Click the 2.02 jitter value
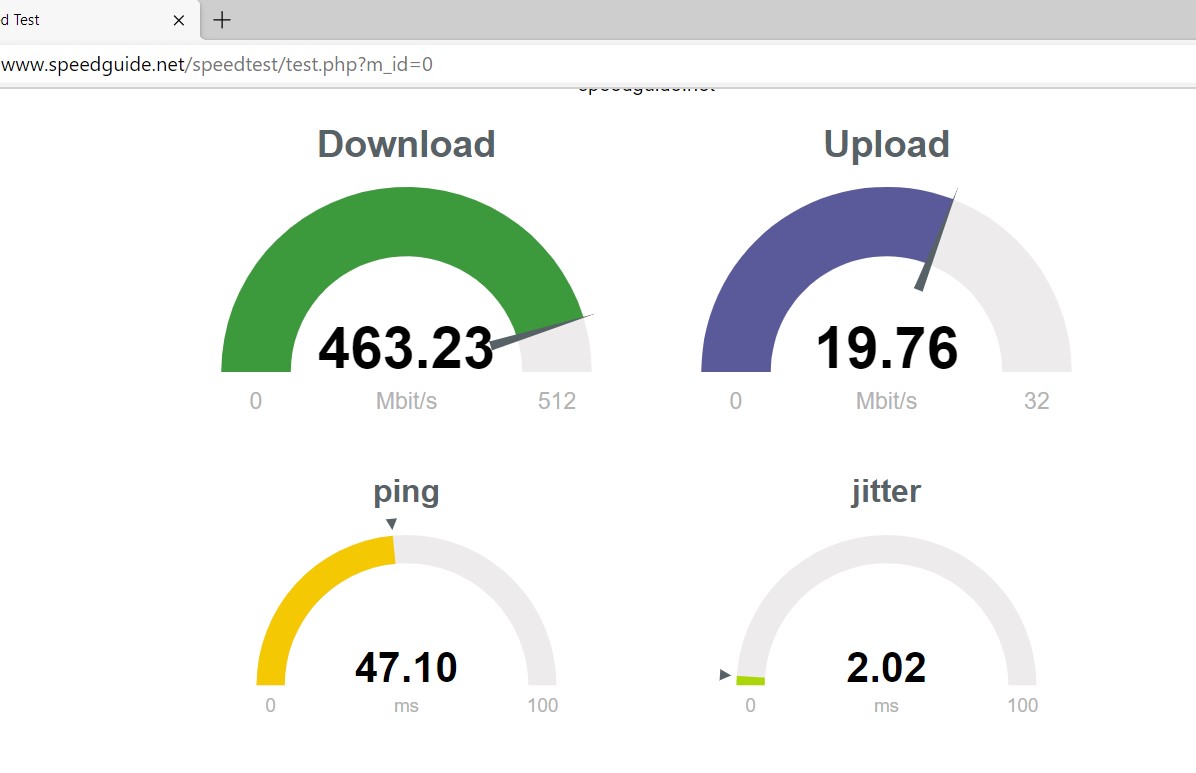The image size is (1196, 773). click(886, 667)
